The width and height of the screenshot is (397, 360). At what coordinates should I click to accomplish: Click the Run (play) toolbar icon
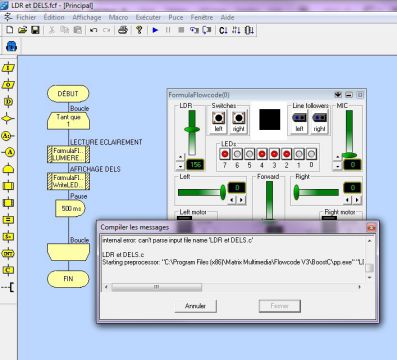155,30
